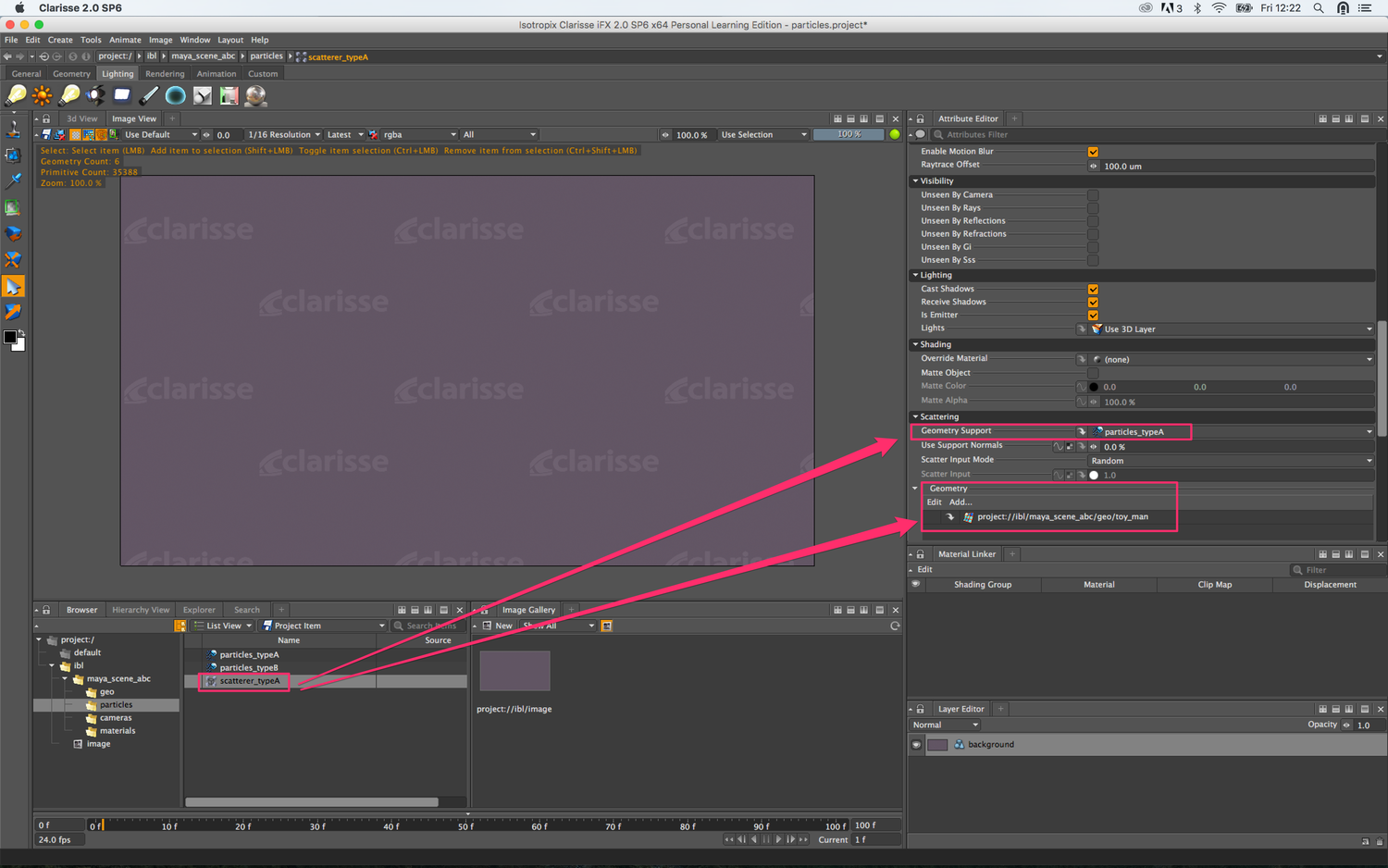Select the translate tool with the orange arrow

tap(13, 313)
